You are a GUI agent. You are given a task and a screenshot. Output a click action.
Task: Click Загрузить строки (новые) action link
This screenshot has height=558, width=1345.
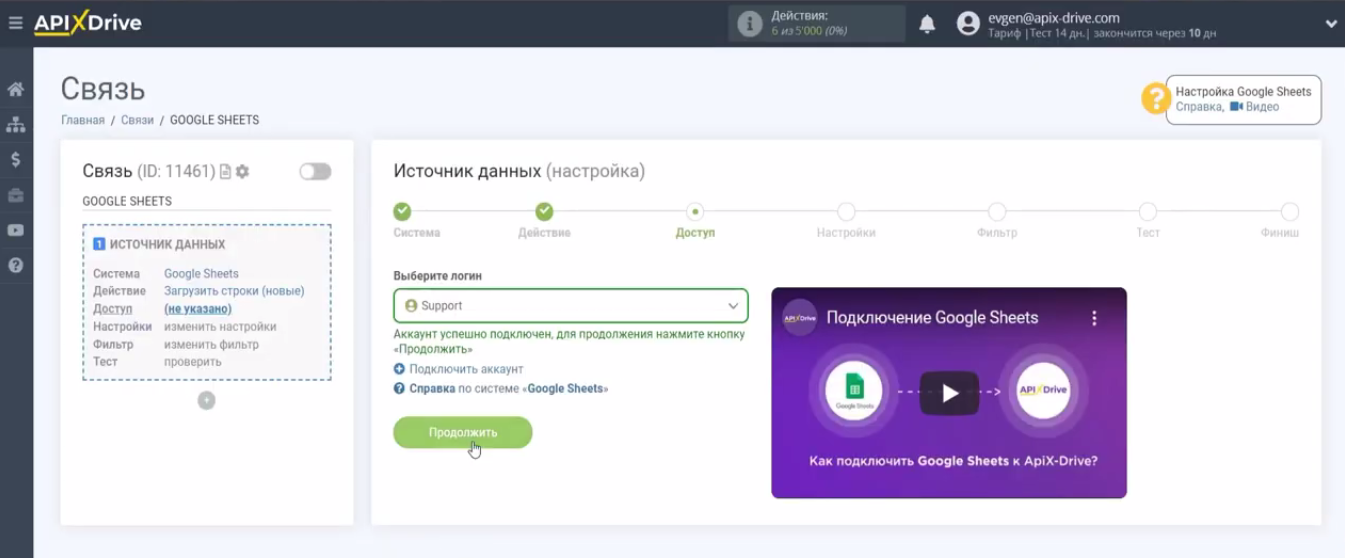(x=234, y=291)
